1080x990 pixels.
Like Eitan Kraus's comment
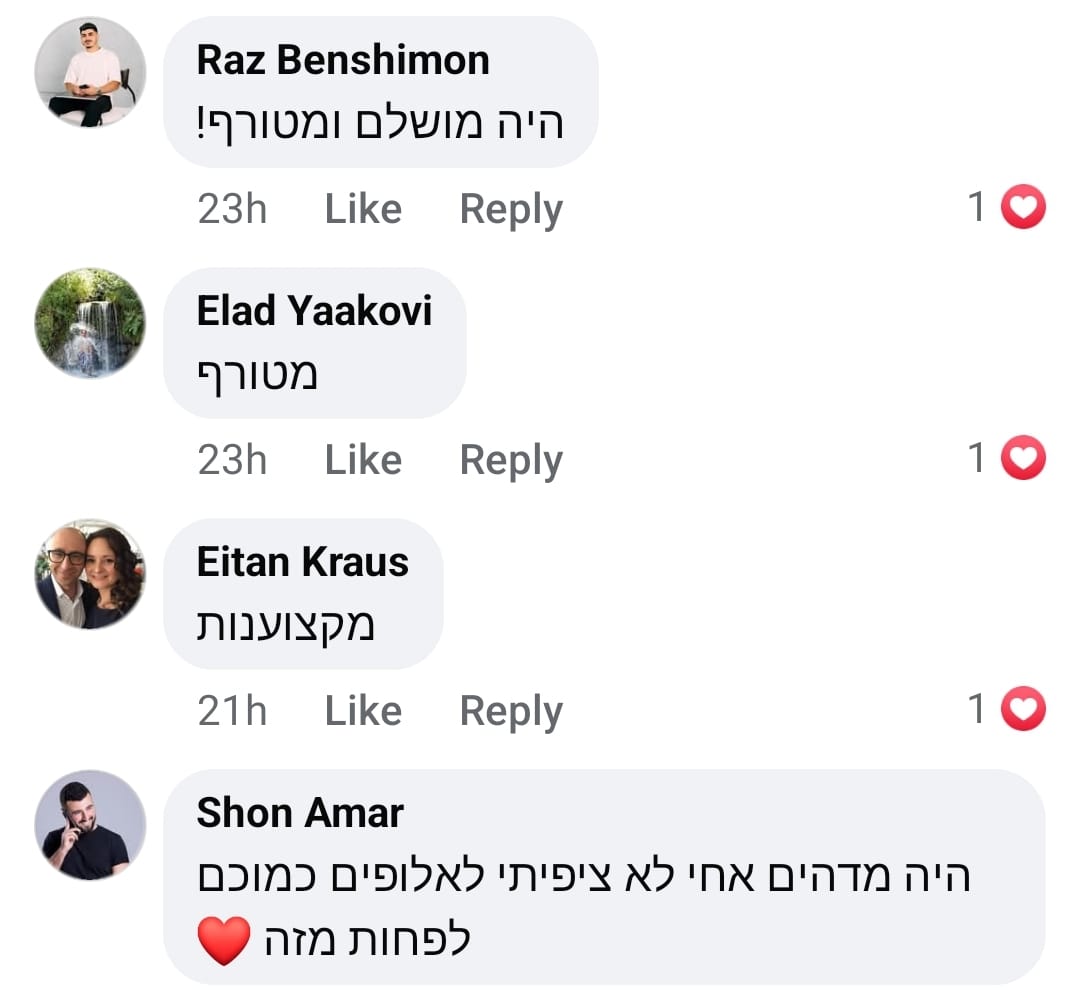[x=363, y=711]
